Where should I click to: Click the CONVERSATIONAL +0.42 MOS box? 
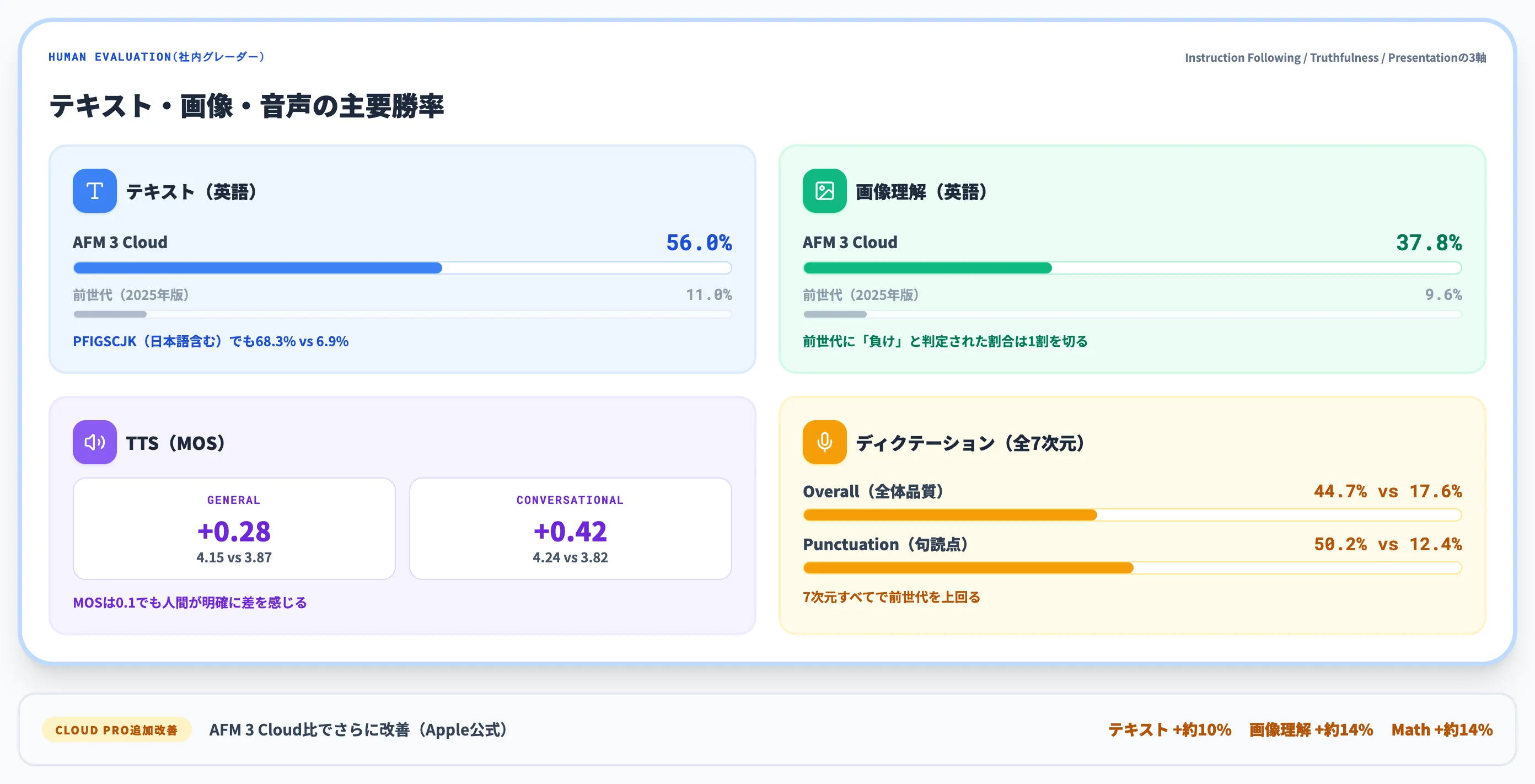click(570, 528)
